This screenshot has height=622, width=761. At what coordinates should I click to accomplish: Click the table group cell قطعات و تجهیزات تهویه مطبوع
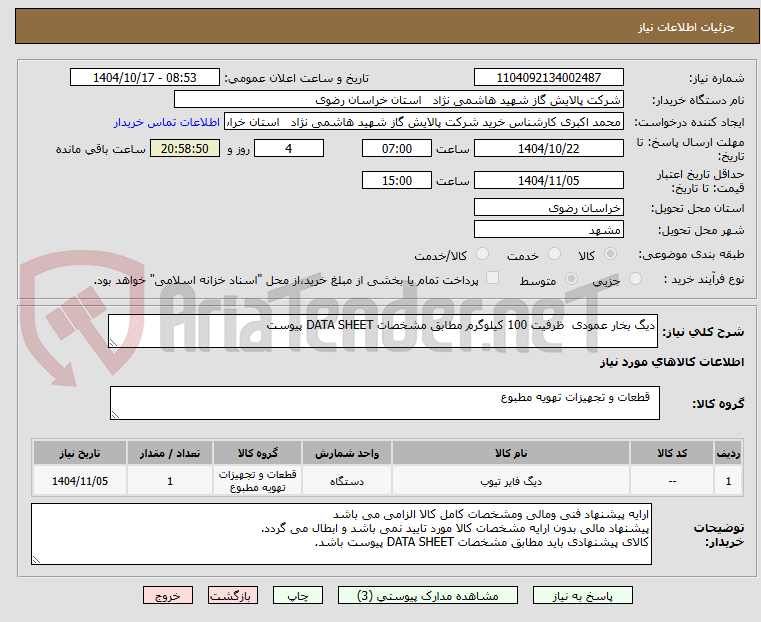point(257,481)
